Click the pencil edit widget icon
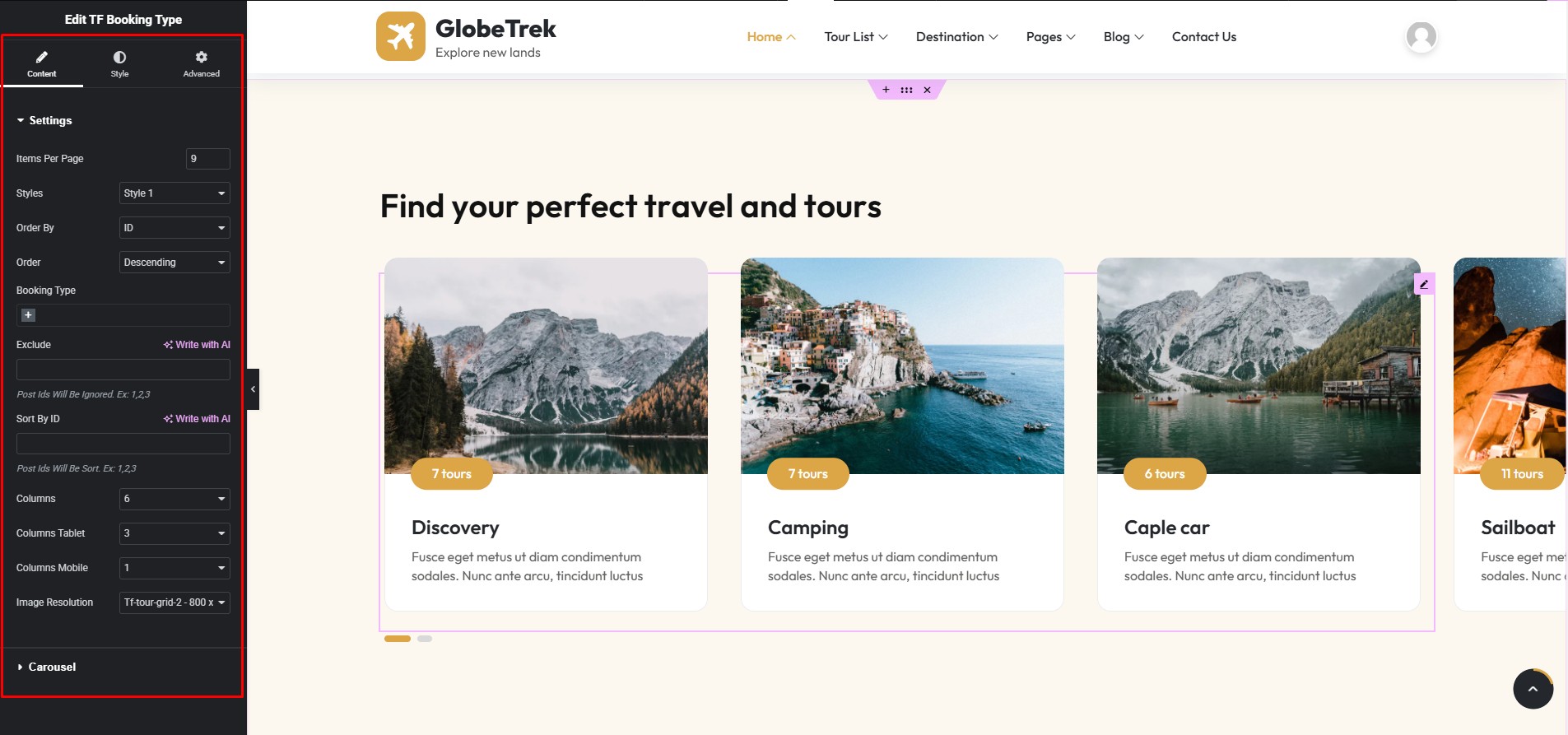The image size is (1568, 735). 1424,284
